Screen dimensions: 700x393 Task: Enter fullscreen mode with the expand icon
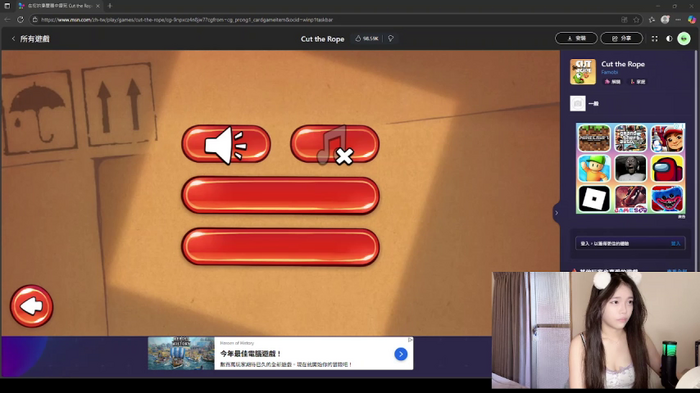click(x=654, y=39)
